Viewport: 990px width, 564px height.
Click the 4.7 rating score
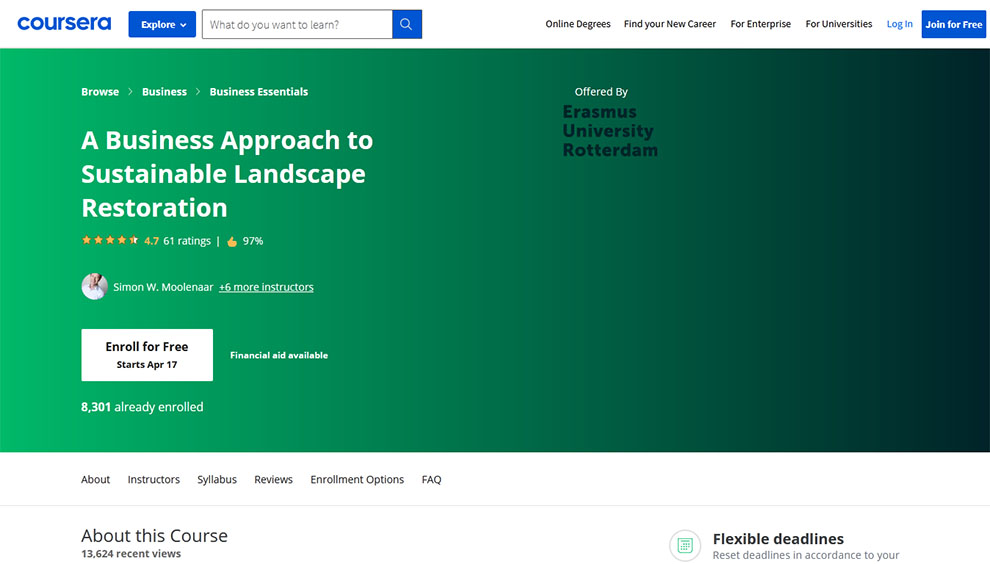click(152, 241)
